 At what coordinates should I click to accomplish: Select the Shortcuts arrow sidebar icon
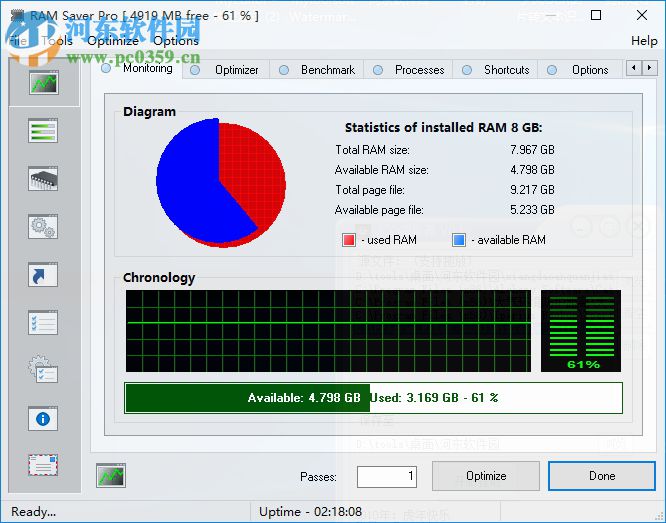(43, 274)
